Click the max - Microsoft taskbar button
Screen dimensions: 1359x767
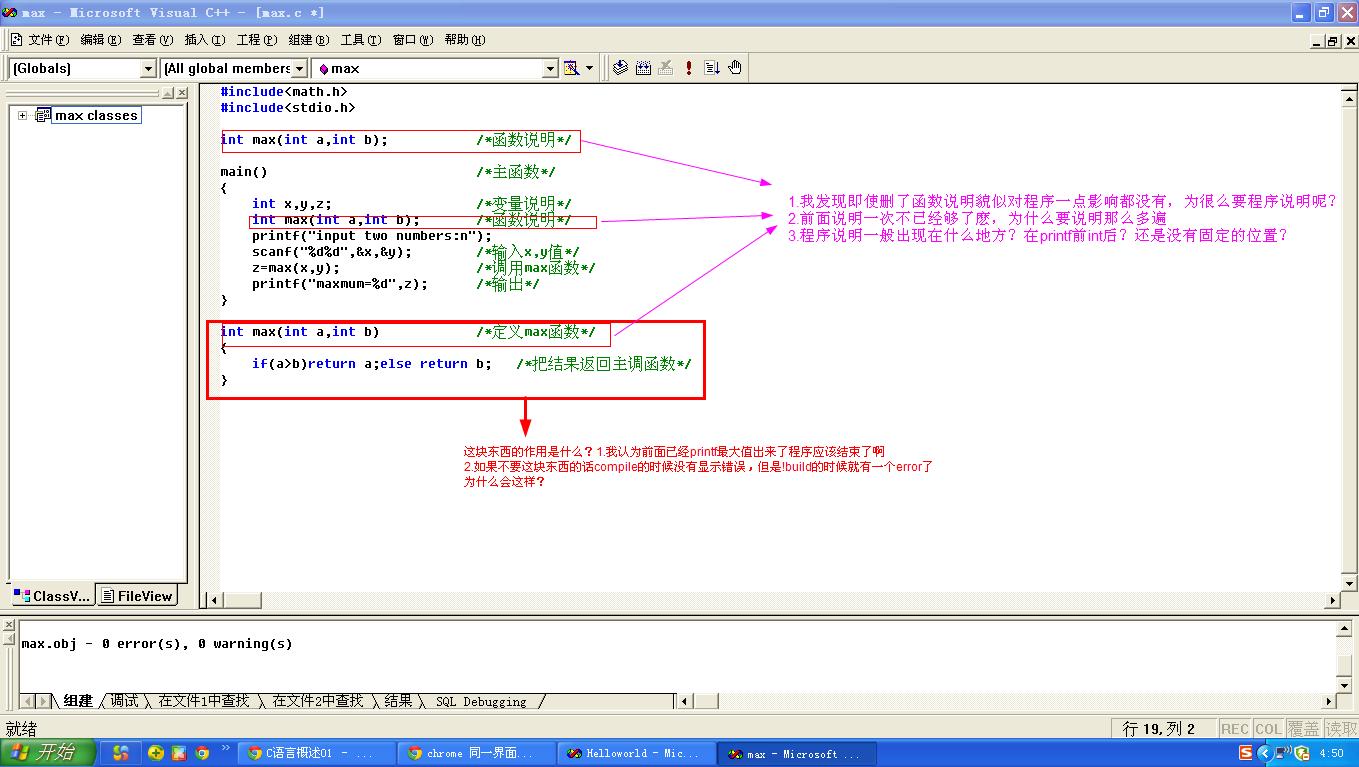[797, 753]
